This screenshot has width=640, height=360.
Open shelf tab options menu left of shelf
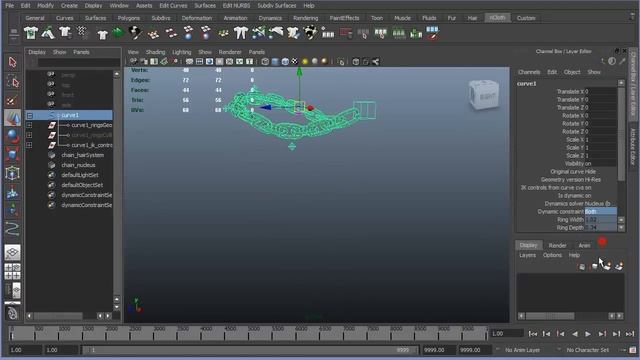[x=13, y=34]
